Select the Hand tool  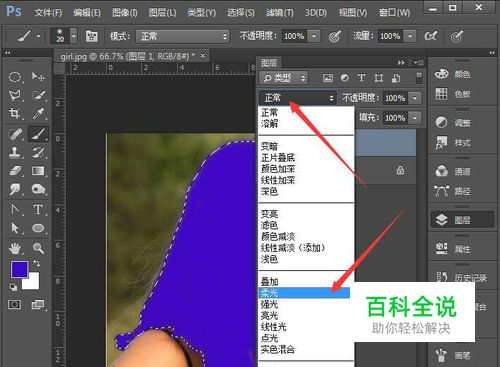coord(15,248)
